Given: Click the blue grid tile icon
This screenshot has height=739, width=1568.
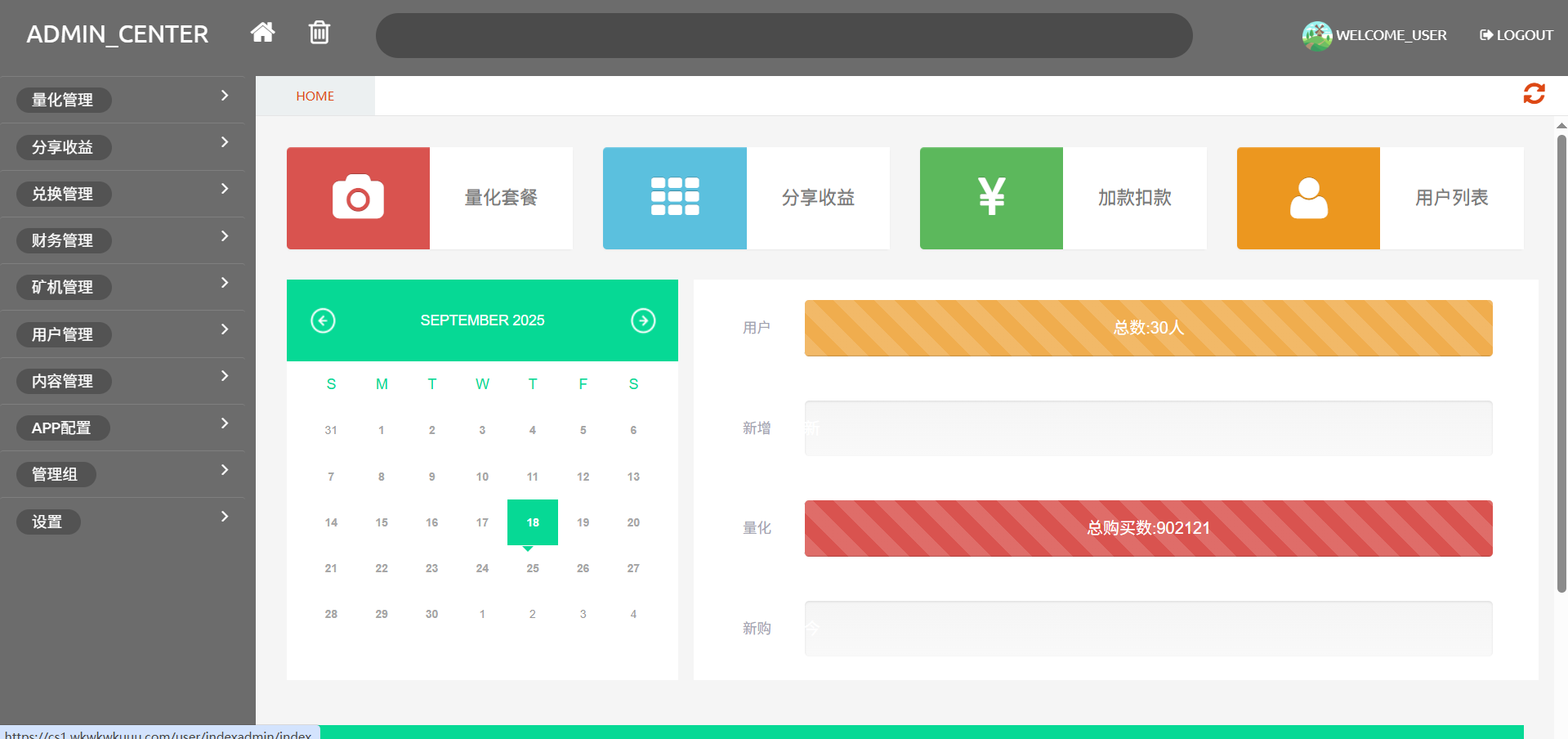Looking at the screenshot, I should click(x=674, y=198).
